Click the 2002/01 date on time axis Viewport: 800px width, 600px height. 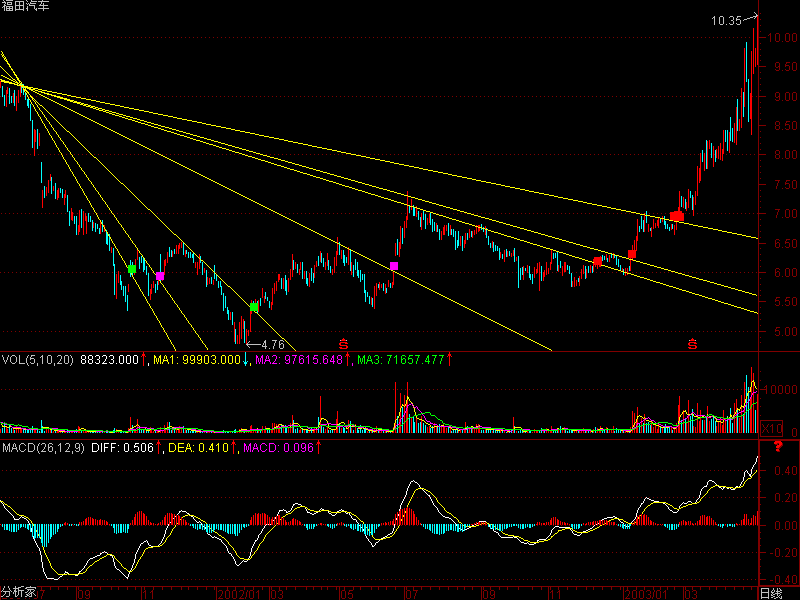click(237, 592)
